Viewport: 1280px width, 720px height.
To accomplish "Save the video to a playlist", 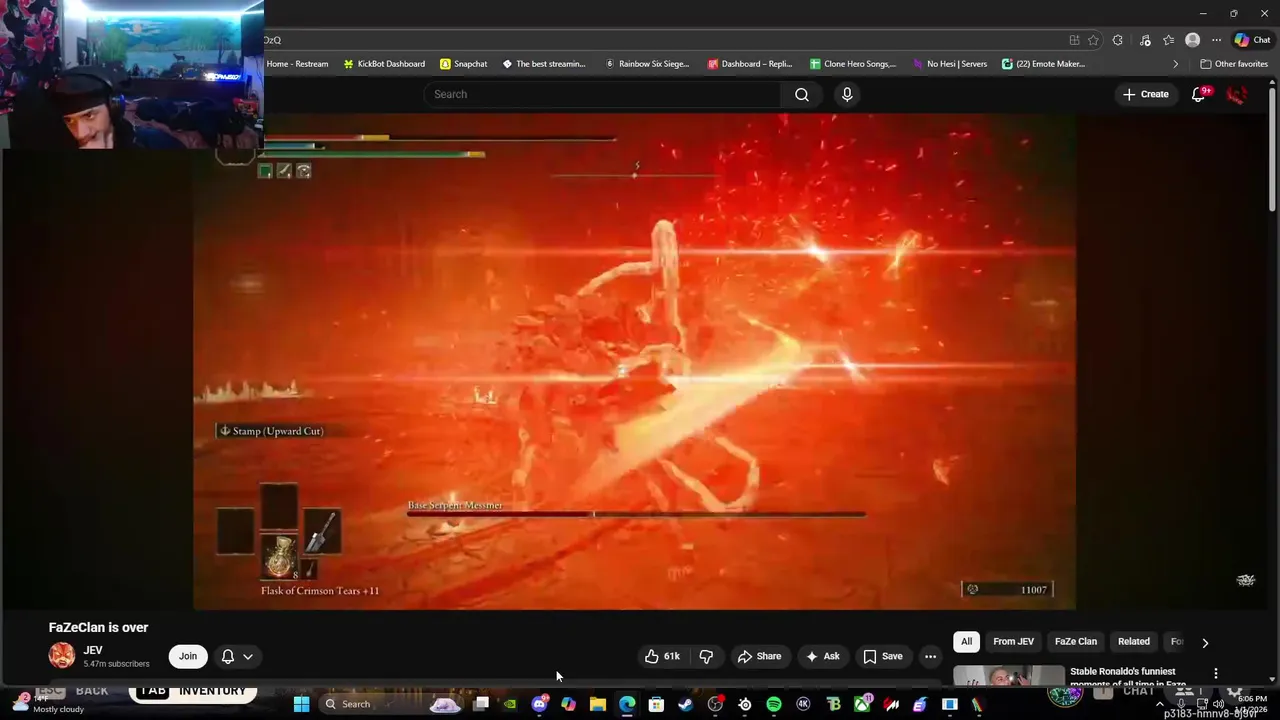I will point(882,656).
